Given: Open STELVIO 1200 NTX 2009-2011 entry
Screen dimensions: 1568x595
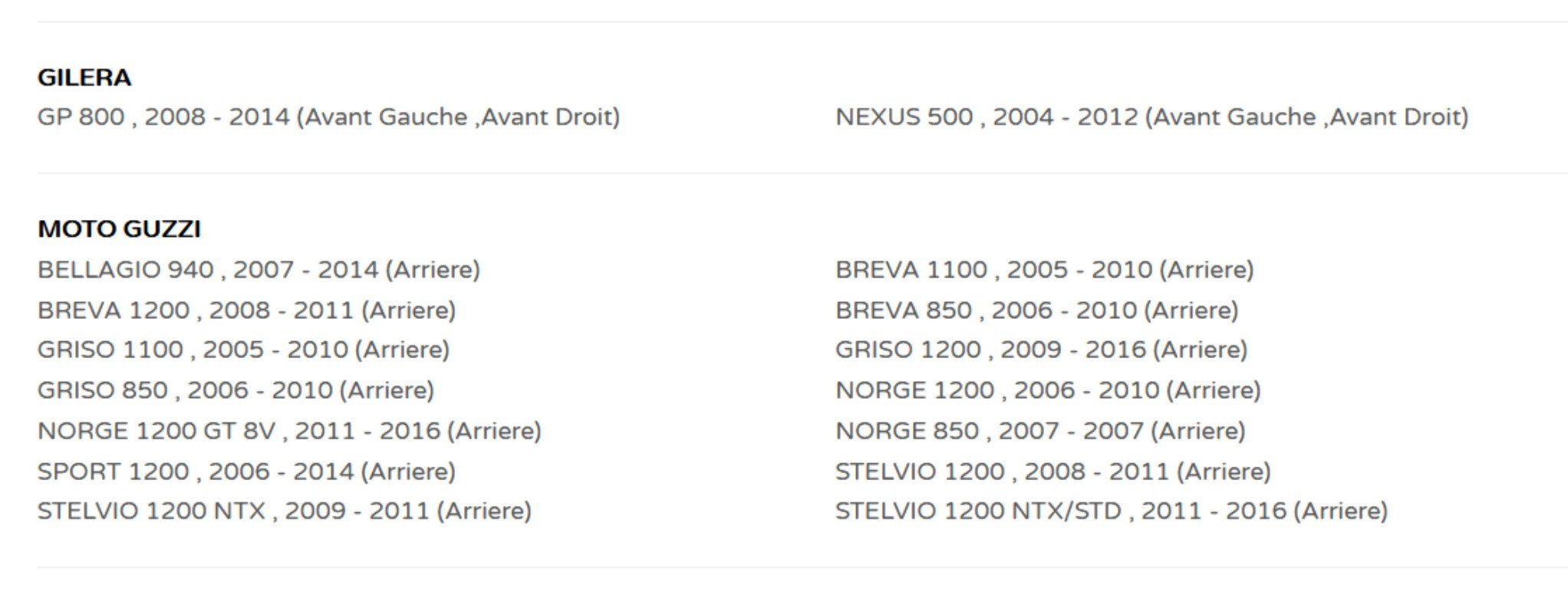Looking at the screenshot, I should pos(284,511).
